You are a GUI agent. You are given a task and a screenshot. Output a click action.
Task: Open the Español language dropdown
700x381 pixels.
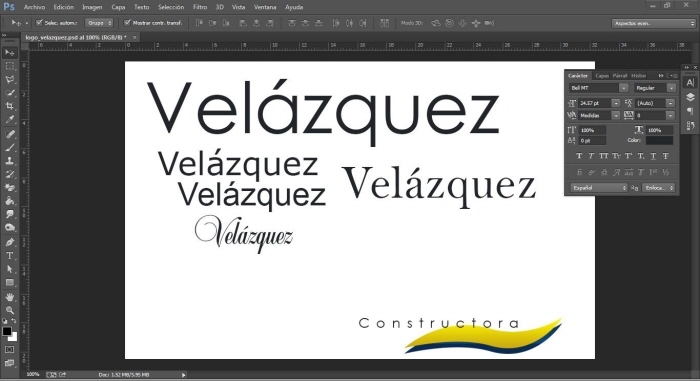[599, 188]
